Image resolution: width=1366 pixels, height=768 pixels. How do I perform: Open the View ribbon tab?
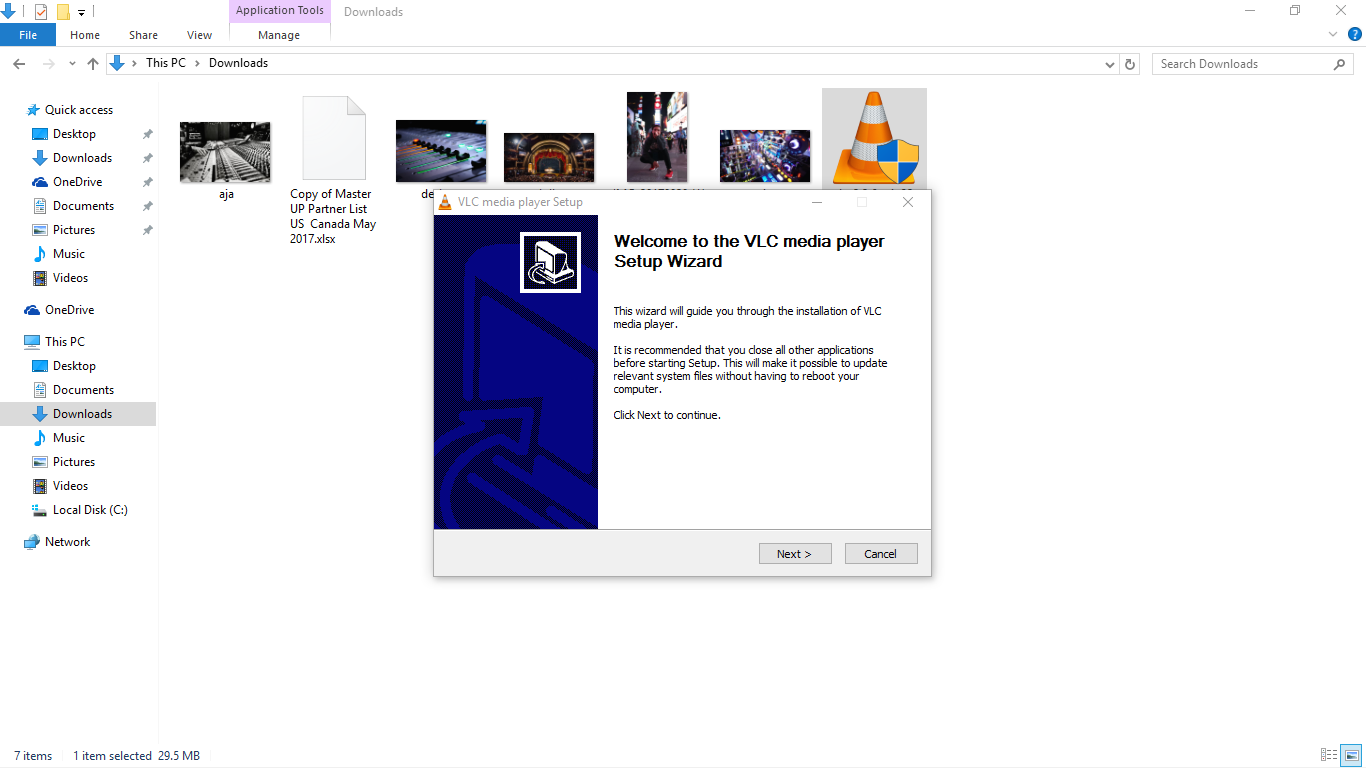click(x=200, y=35)
